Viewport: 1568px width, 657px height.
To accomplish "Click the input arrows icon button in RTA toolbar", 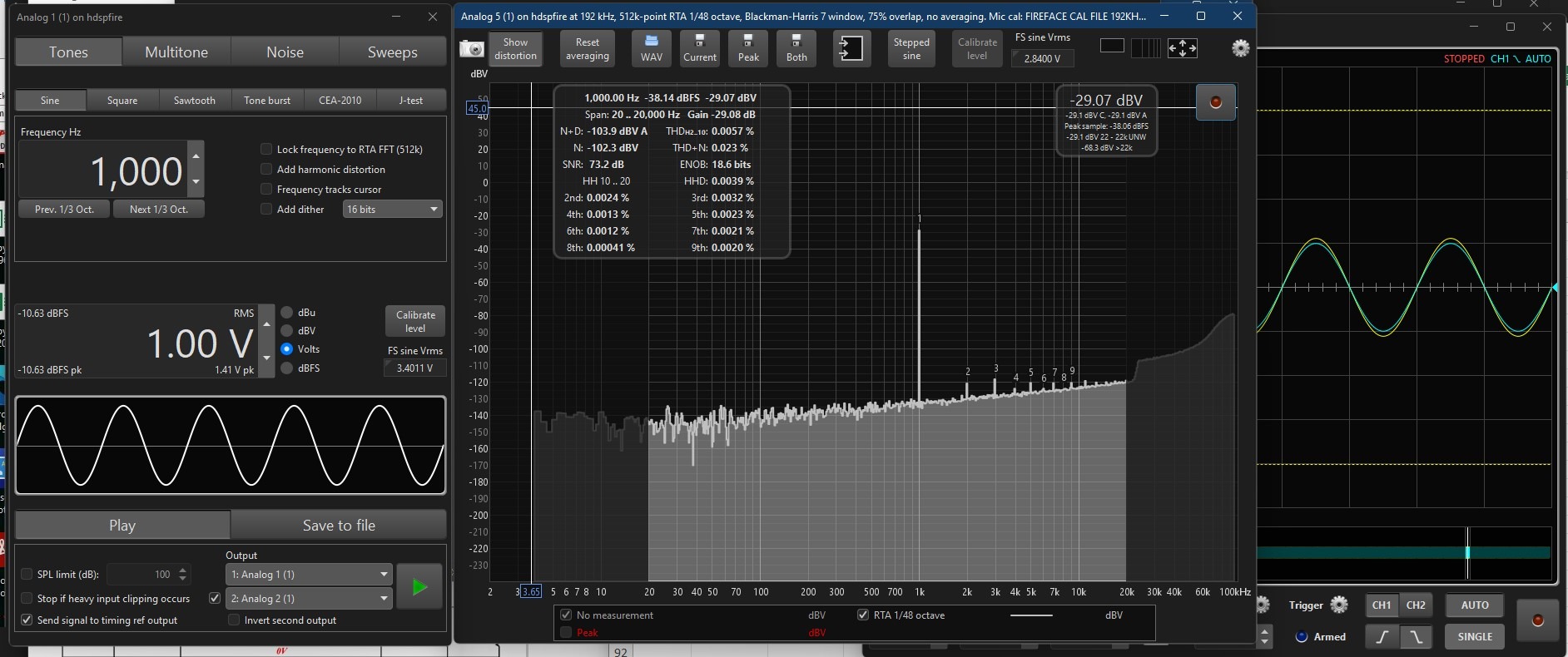I will (x=851, y=48).
